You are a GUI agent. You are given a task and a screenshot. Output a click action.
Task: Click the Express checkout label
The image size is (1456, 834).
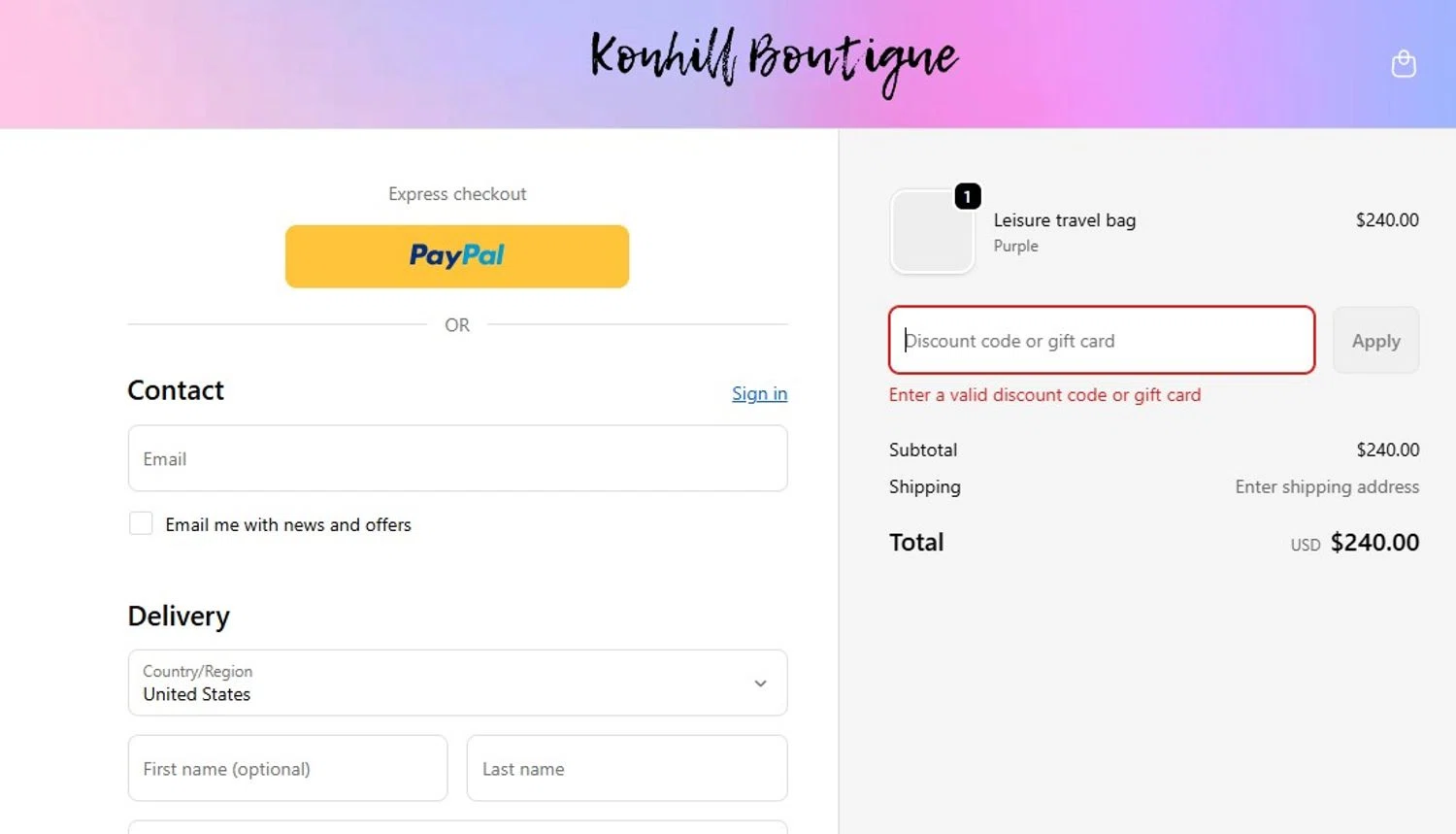[457, 194]
